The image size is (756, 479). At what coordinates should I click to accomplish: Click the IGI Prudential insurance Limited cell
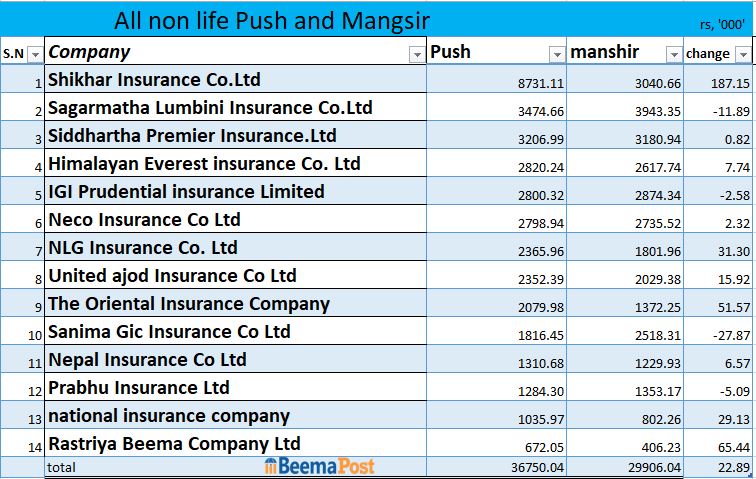point(236,192)
